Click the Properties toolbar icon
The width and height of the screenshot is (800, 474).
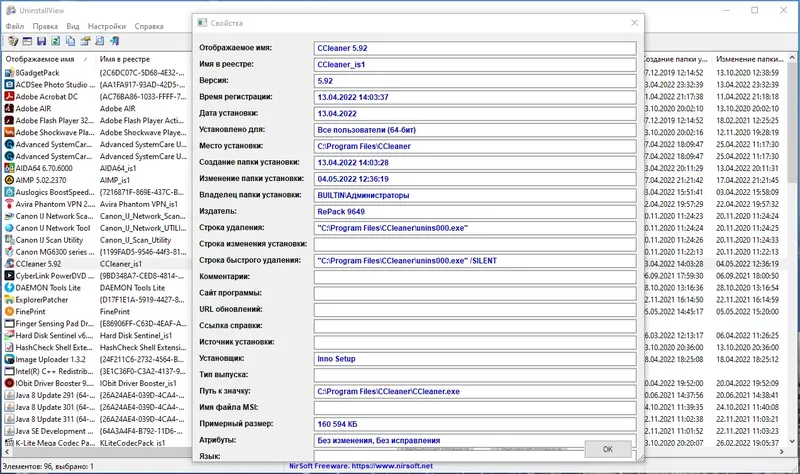click(x=85, y=41)
